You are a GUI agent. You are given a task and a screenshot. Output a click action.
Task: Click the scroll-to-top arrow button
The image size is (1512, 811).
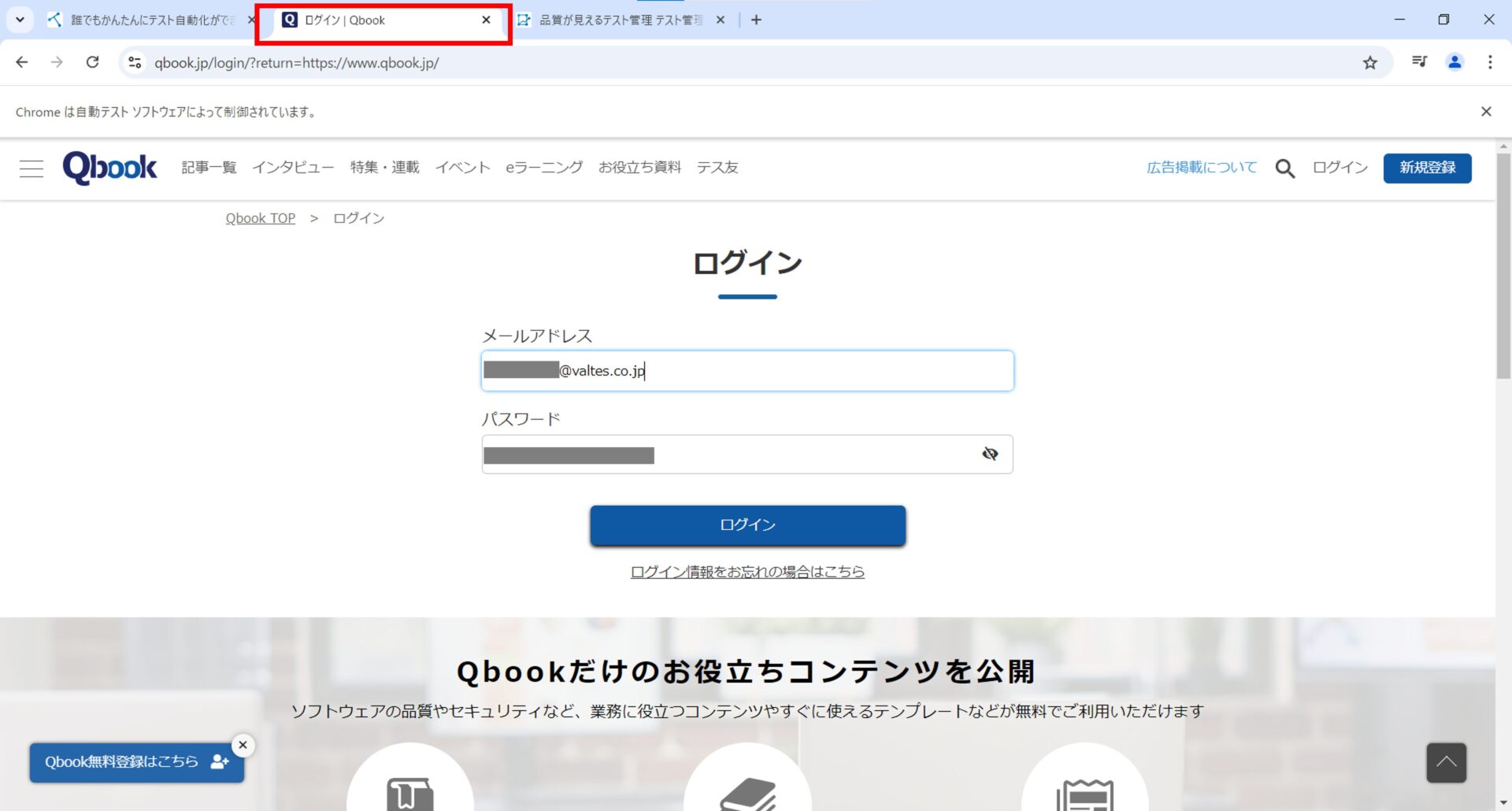click(1446, 762)
